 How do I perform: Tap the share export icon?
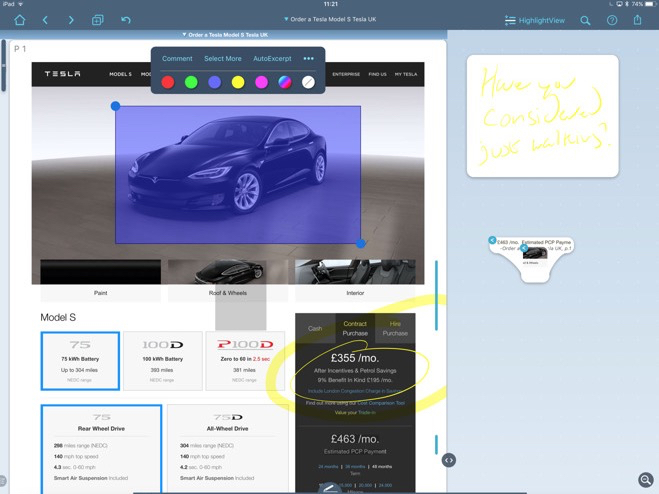[638, 20]
